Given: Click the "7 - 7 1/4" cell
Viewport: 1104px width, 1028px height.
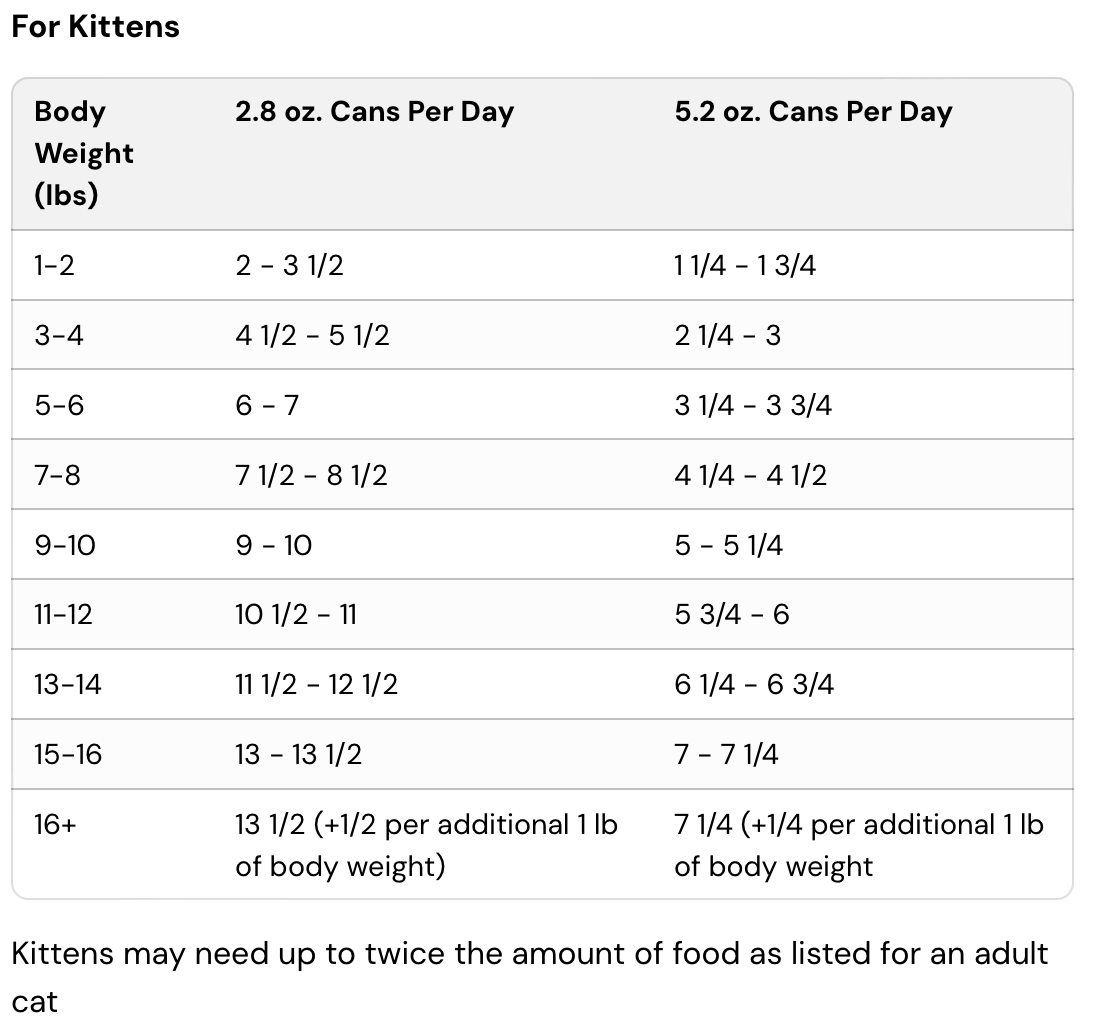Looking at the screenshot, I should (726, 754).
